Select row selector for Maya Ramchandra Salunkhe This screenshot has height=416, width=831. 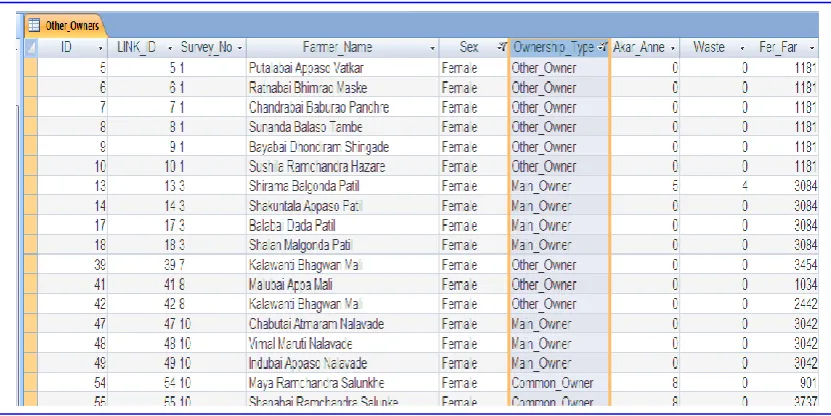coord(31,383)
